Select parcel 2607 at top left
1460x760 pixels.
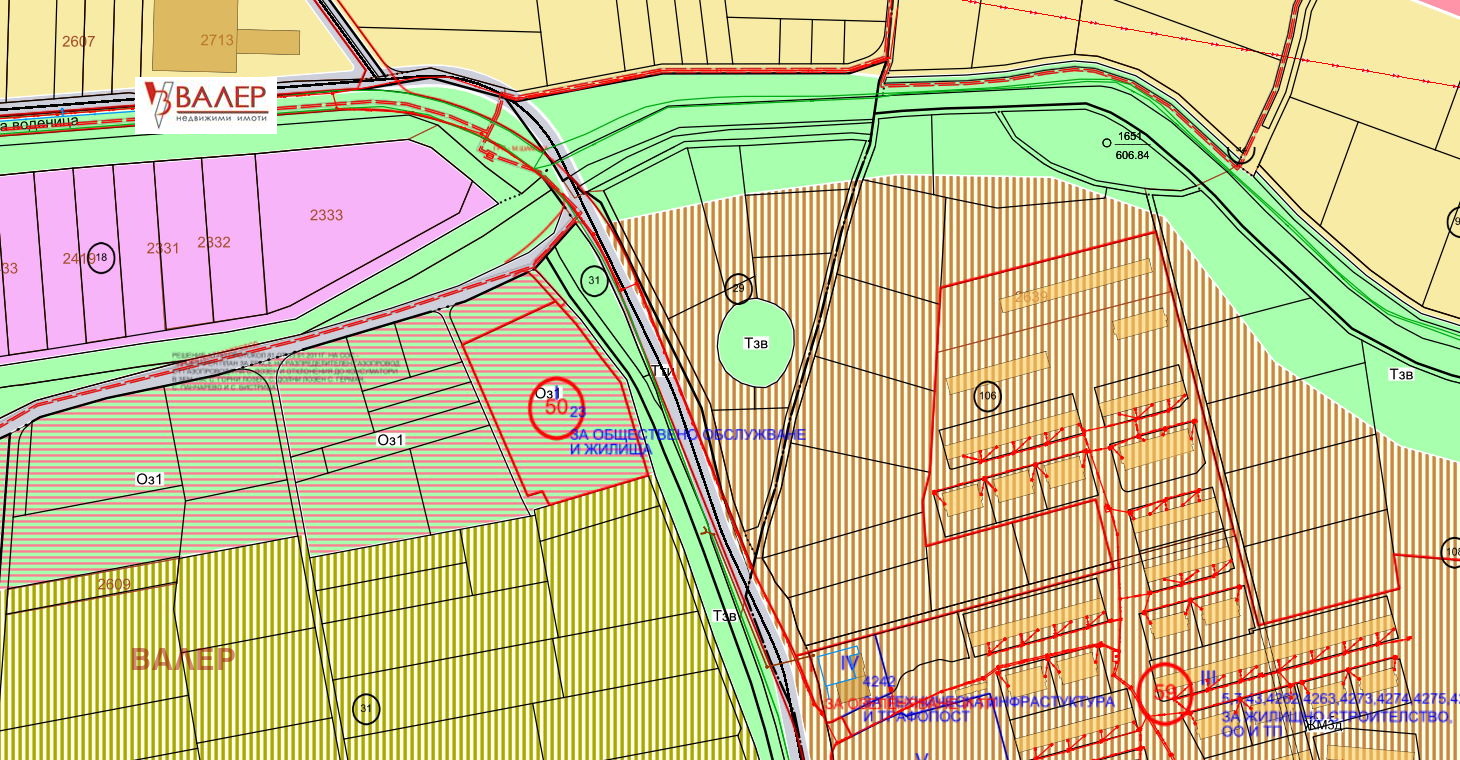(x=78, y=41)
